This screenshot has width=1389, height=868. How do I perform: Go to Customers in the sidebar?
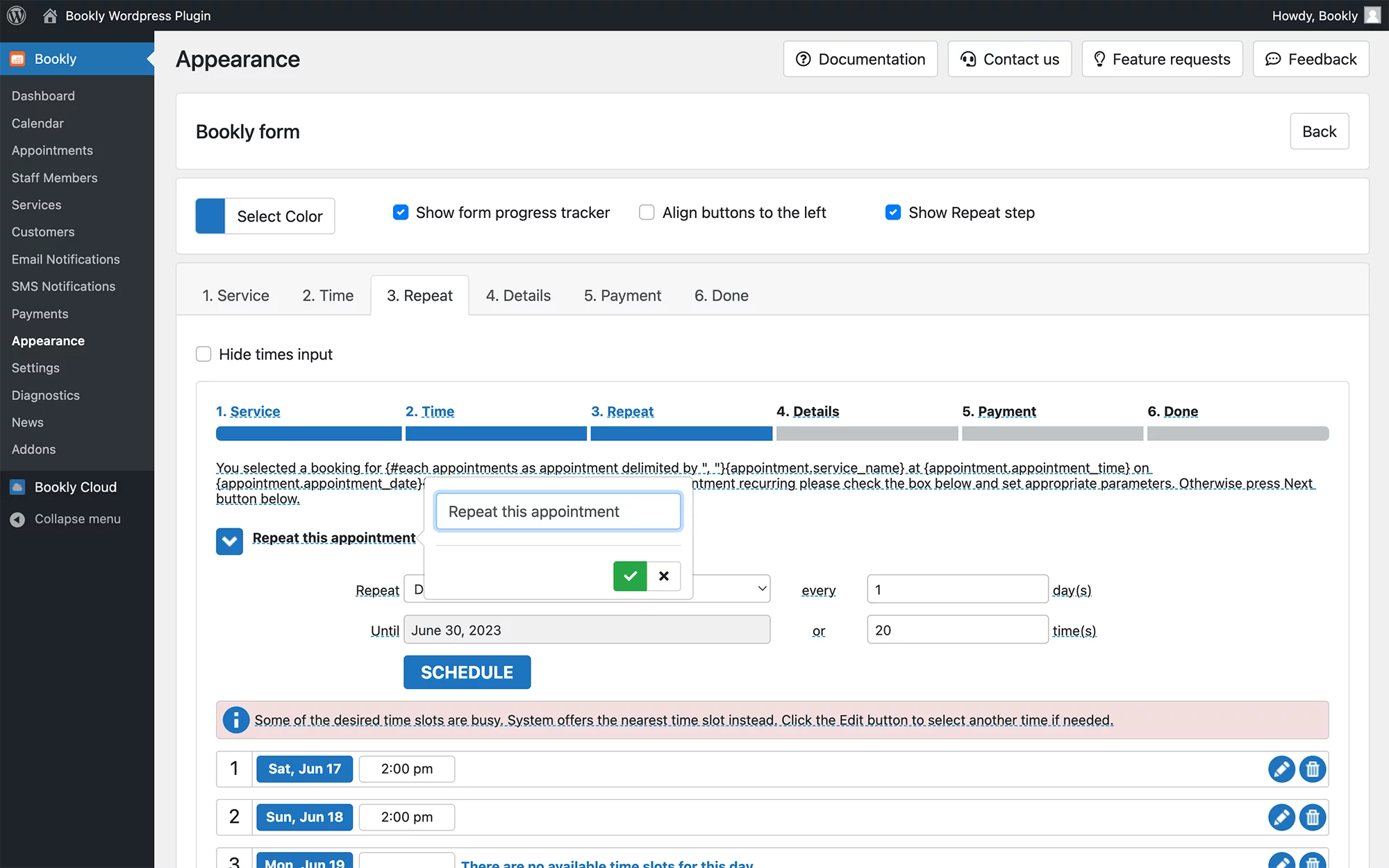coord(43,232)
